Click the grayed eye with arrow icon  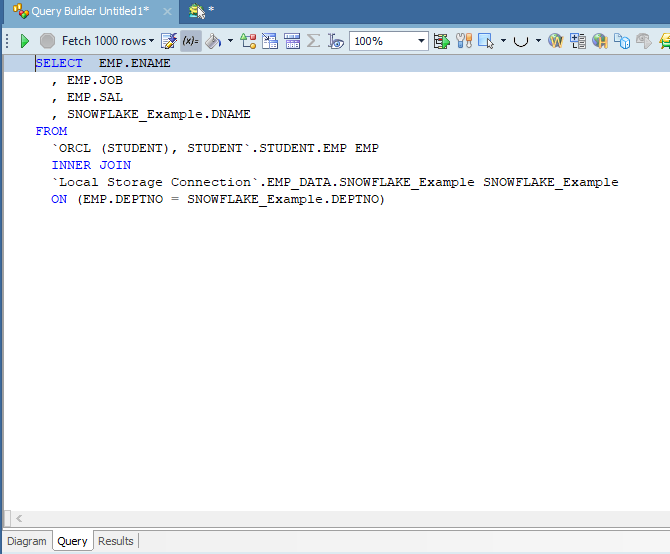click(644, 41)
